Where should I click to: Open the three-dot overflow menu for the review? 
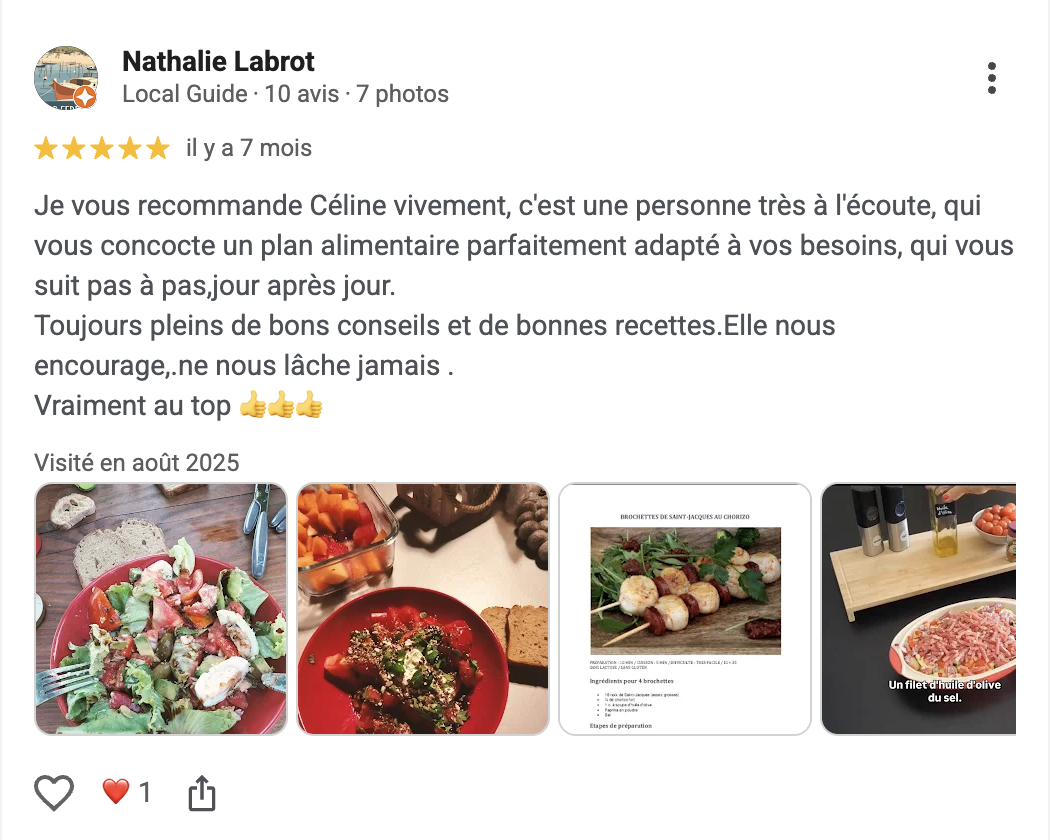pos(992,78)
